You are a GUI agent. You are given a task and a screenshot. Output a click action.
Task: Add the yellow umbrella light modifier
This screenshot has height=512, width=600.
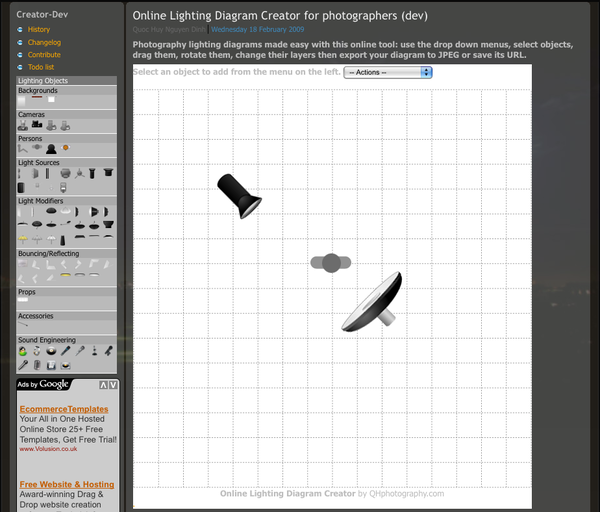(23, 240)
